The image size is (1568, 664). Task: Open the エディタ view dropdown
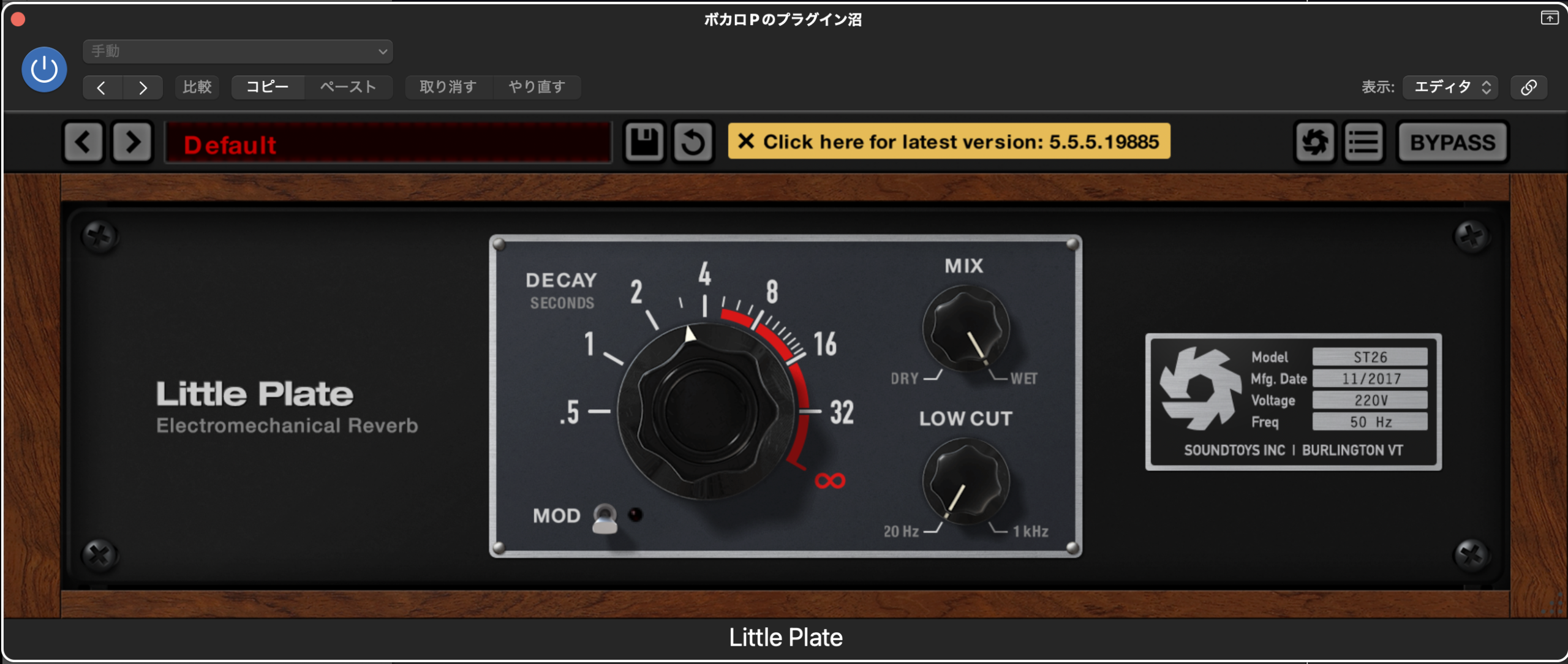pyautogui.click(x=1450, y=87)
